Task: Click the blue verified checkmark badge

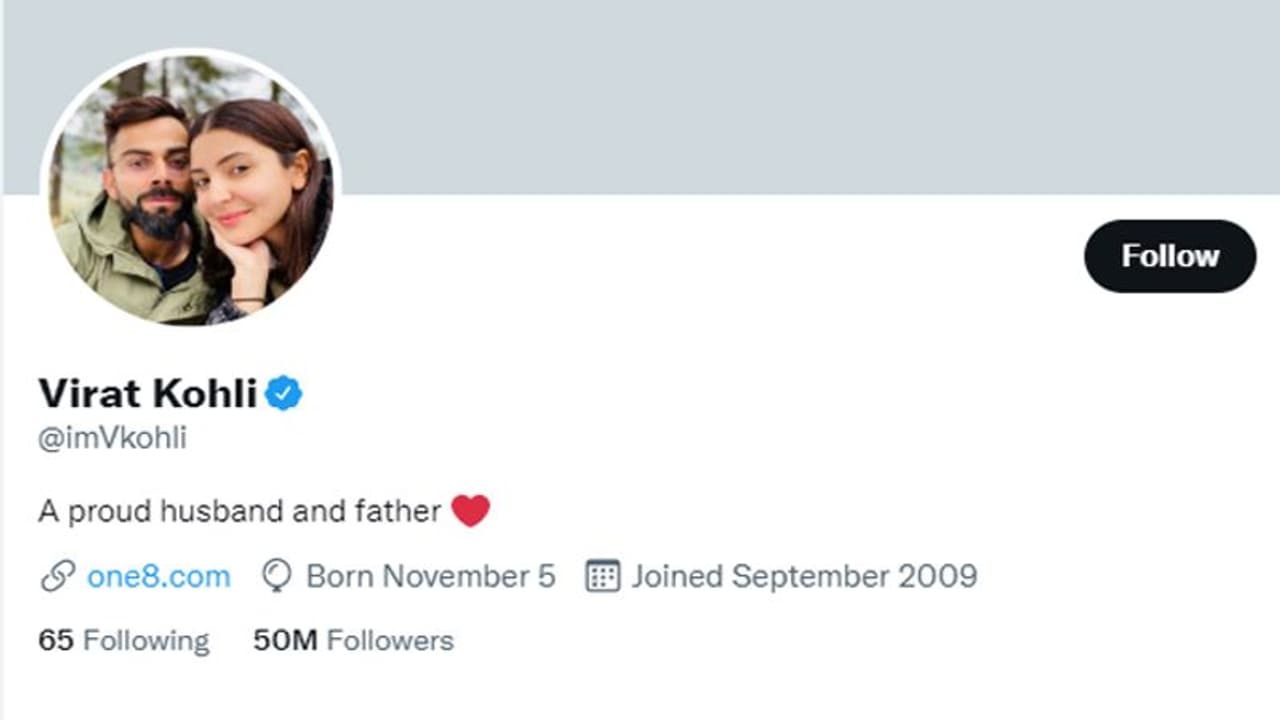Action: 284,394
